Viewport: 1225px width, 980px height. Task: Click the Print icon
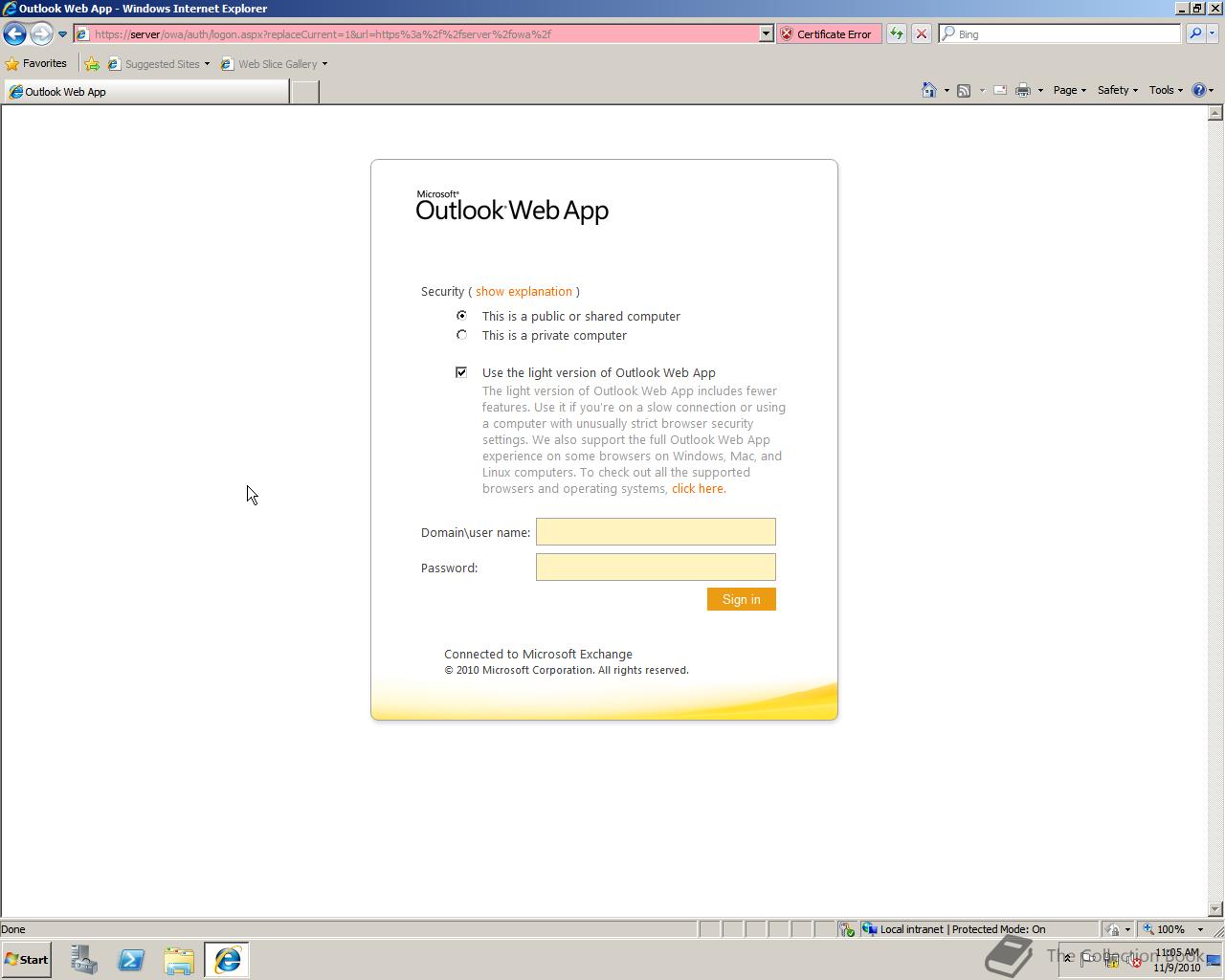1022,90
